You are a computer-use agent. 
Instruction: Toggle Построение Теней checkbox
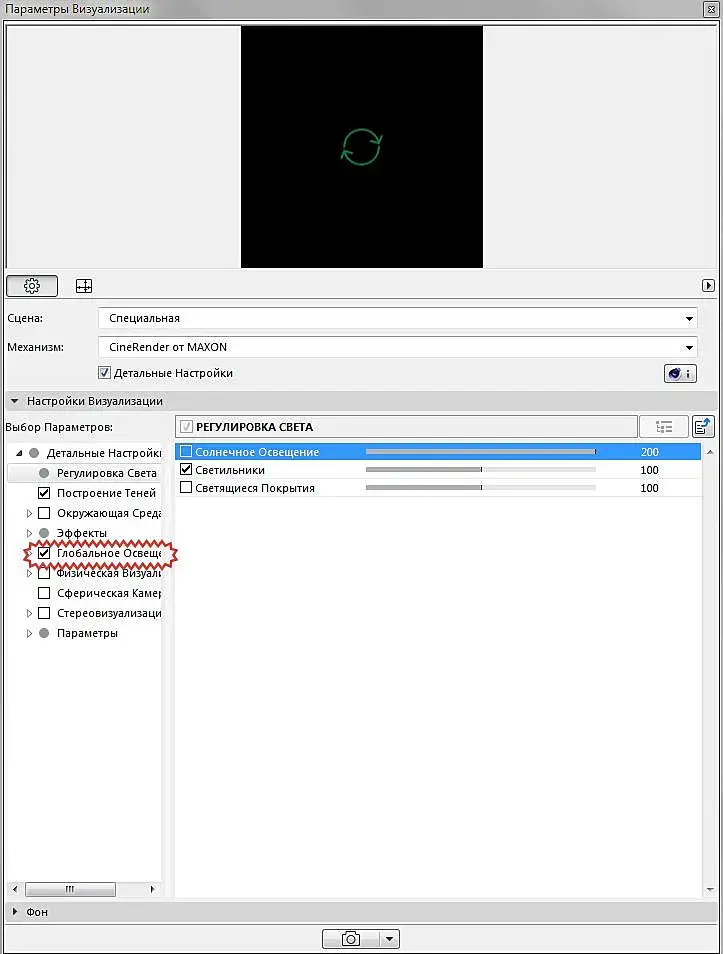tap(44, 493)
